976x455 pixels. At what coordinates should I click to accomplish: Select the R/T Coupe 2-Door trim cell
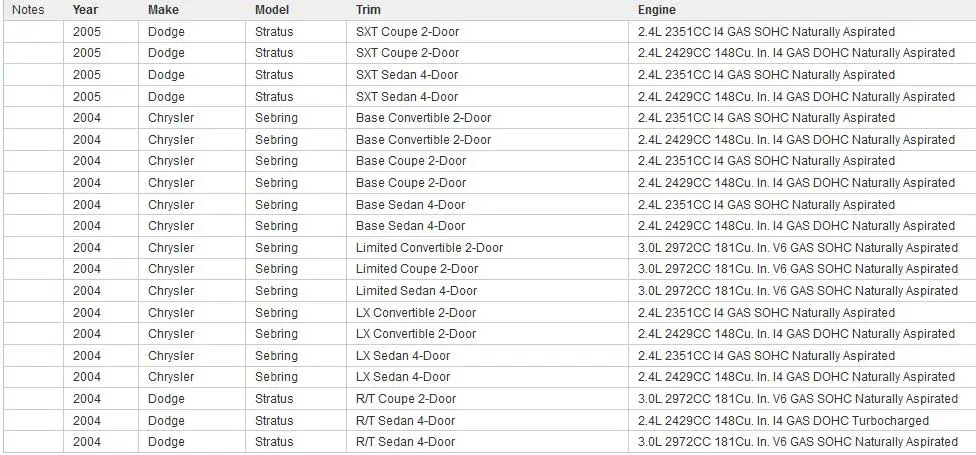[487, 399]
